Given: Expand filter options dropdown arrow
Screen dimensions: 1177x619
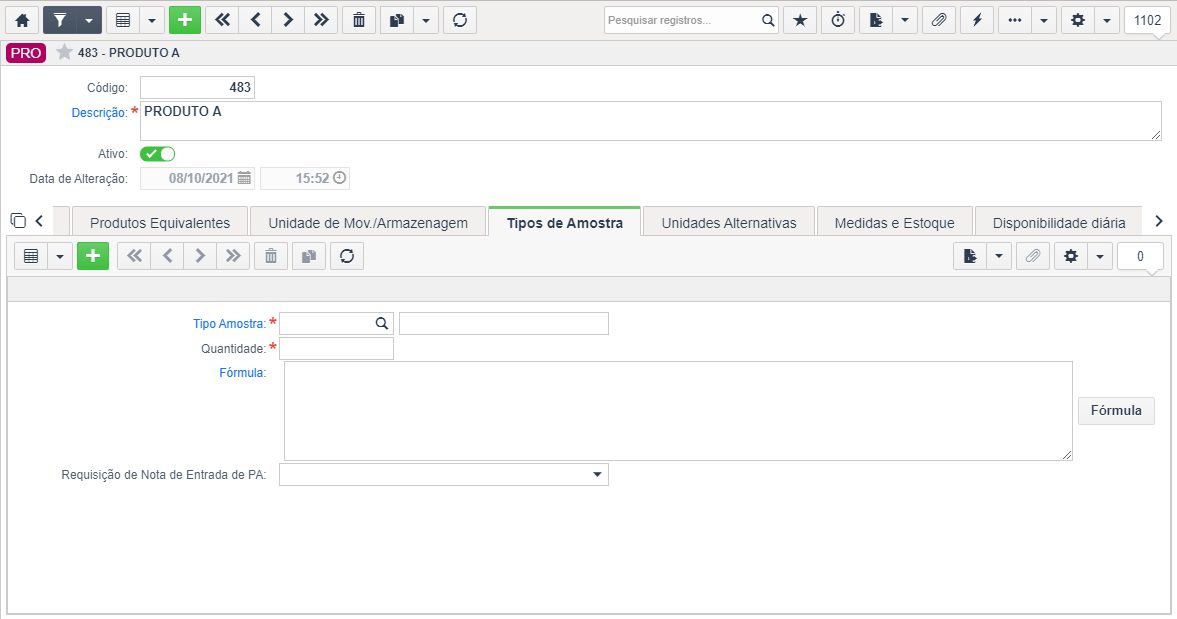Looking at the screenshot, I should 89,20.
